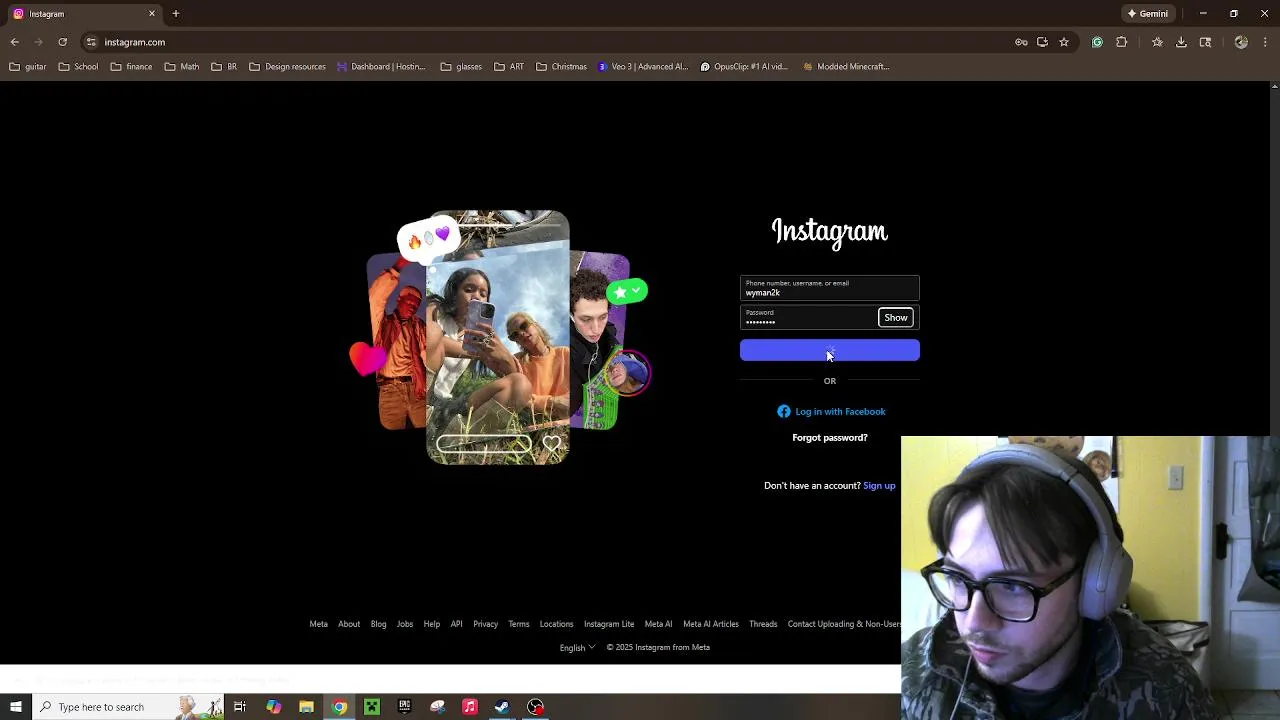Open the Design resources bookmarks folder
1280x720 pixels.
(287, 67)
